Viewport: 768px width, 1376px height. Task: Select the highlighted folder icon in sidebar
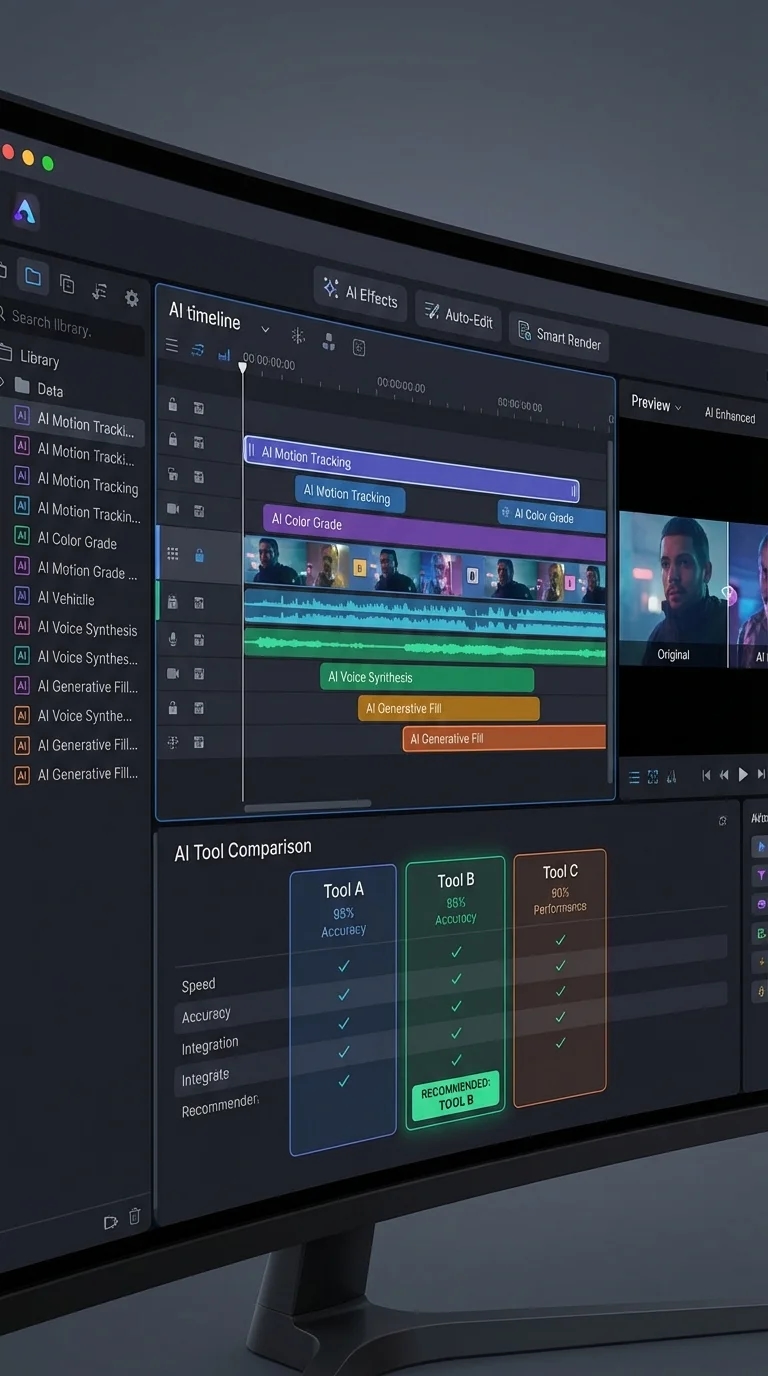pos(33,277)
